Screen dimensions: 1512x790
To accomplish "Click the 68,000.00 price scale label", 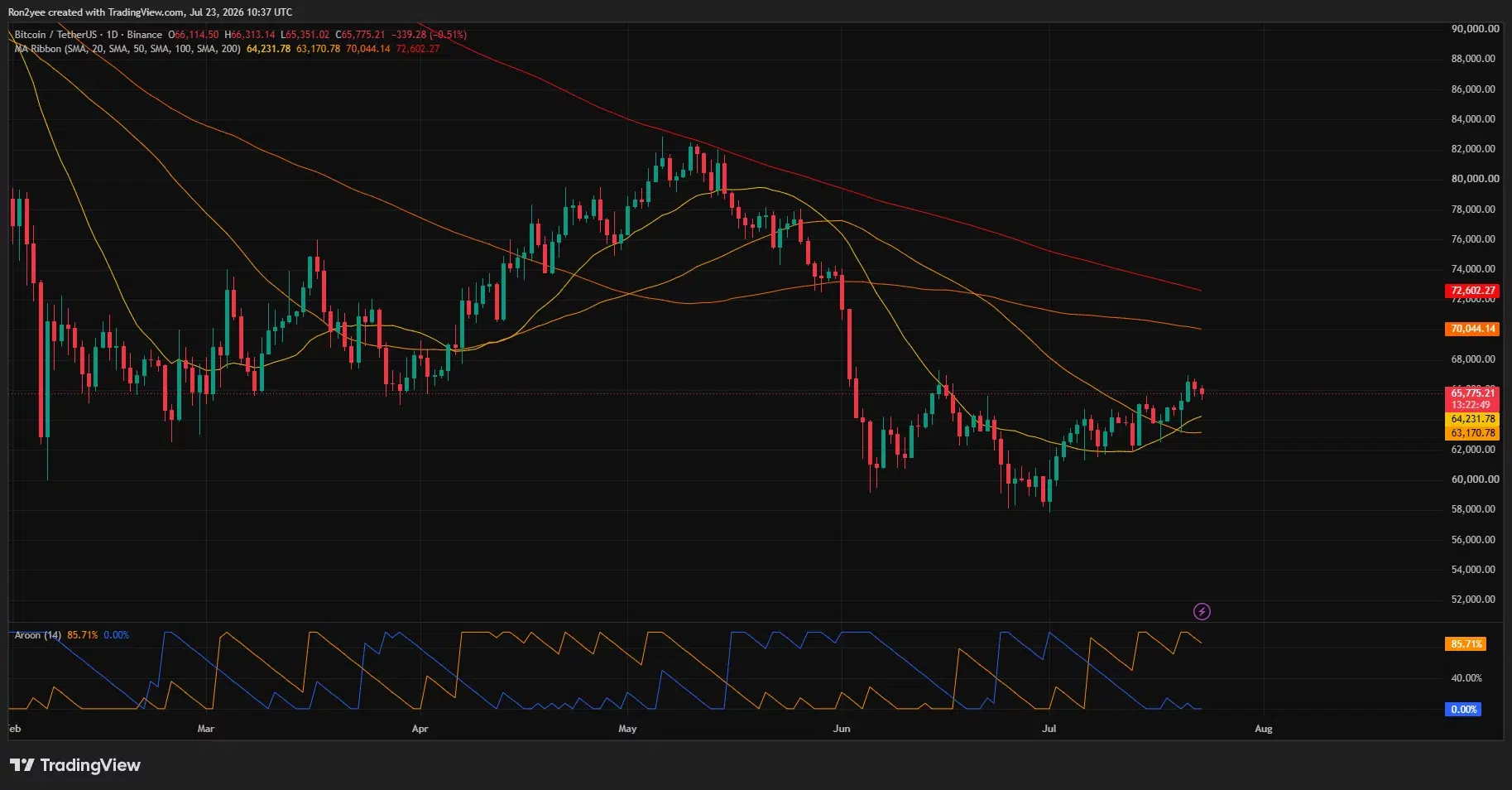I will pyautogui.click(x=1473, y=359).
